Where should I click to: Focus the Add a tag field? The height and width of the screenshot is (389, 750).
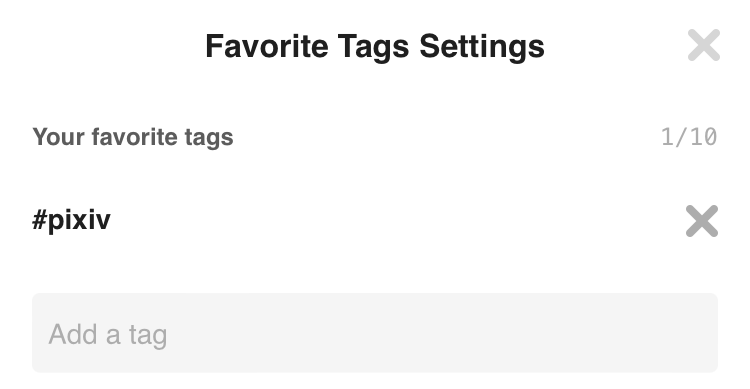[x=375, y=333]
